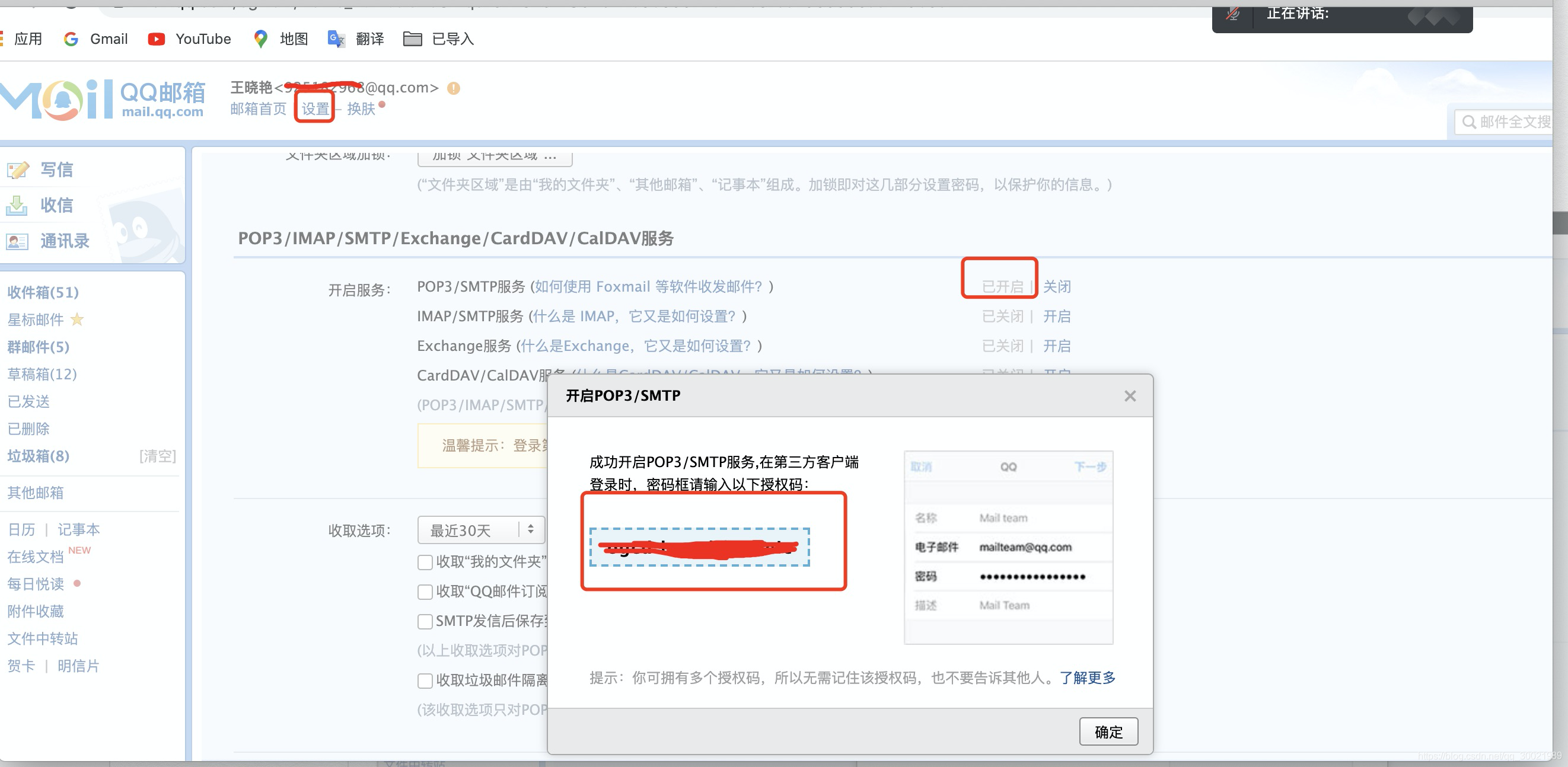Open the 加锁 文件夹区域 dropdown
The width and height of the screenshot is (1568, 767).
[x=495, y=157]
